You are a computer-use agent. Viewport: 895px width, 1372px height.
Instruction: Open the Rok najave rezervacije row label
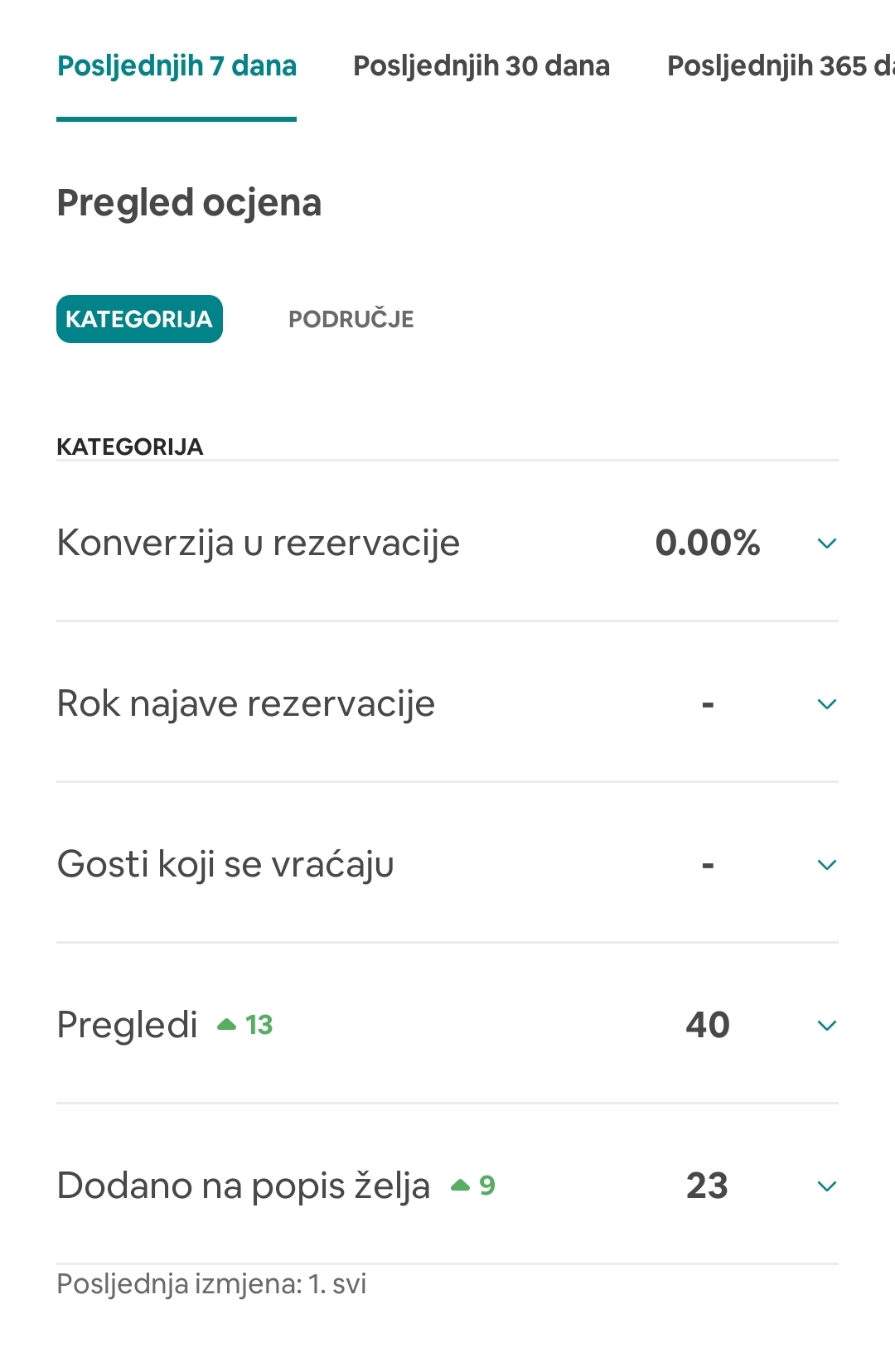click(x=245, y=704)
